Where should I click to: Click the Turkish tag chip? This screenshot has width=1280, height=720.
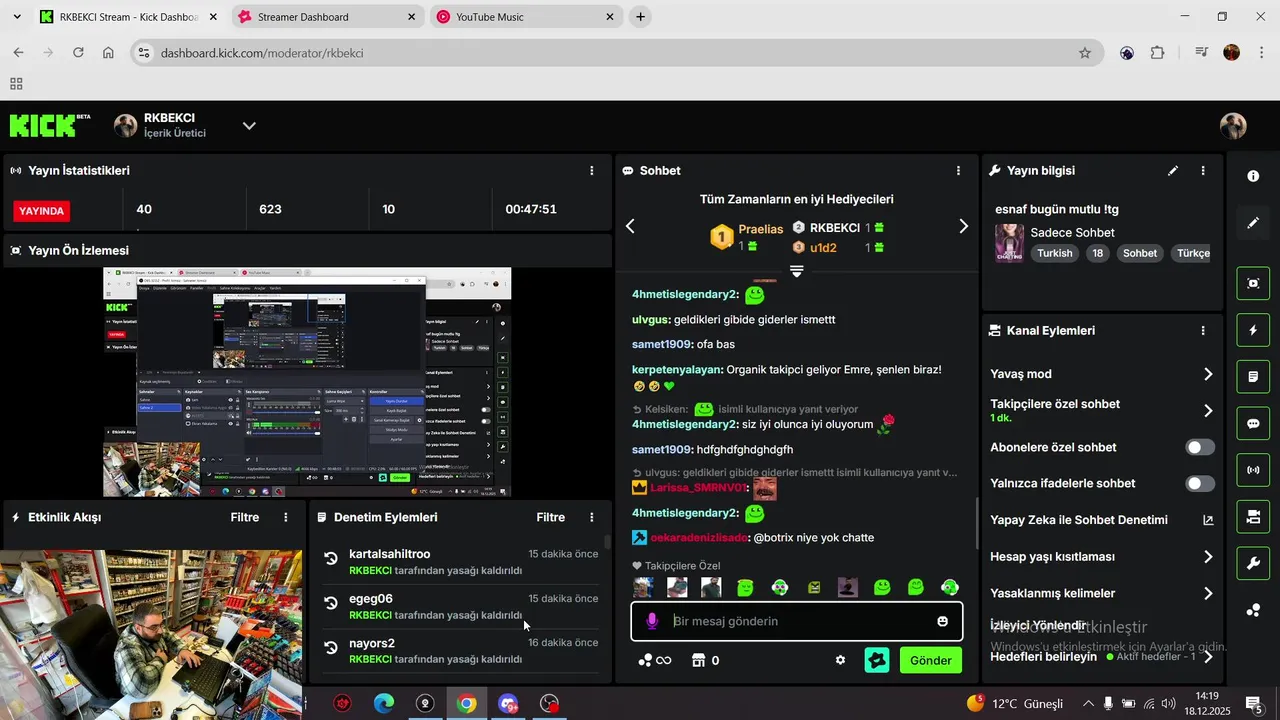[1054, 253]
